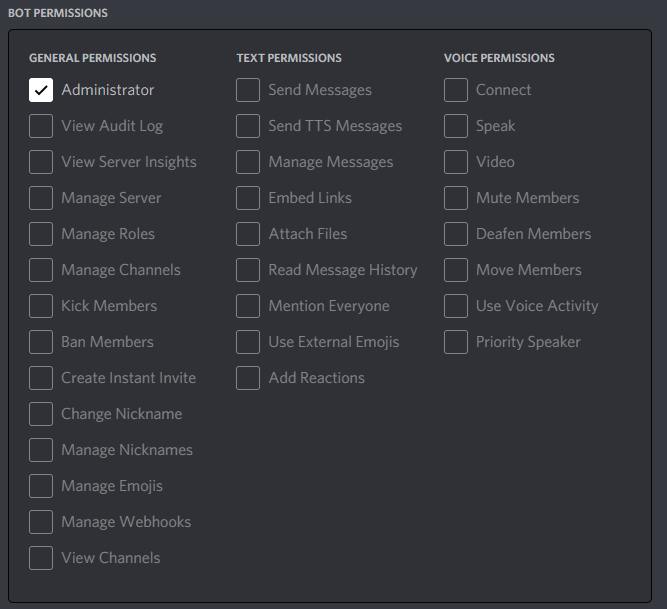Select the Manage Roles permission
Screen dimensions: 667x609
(41, 234)
